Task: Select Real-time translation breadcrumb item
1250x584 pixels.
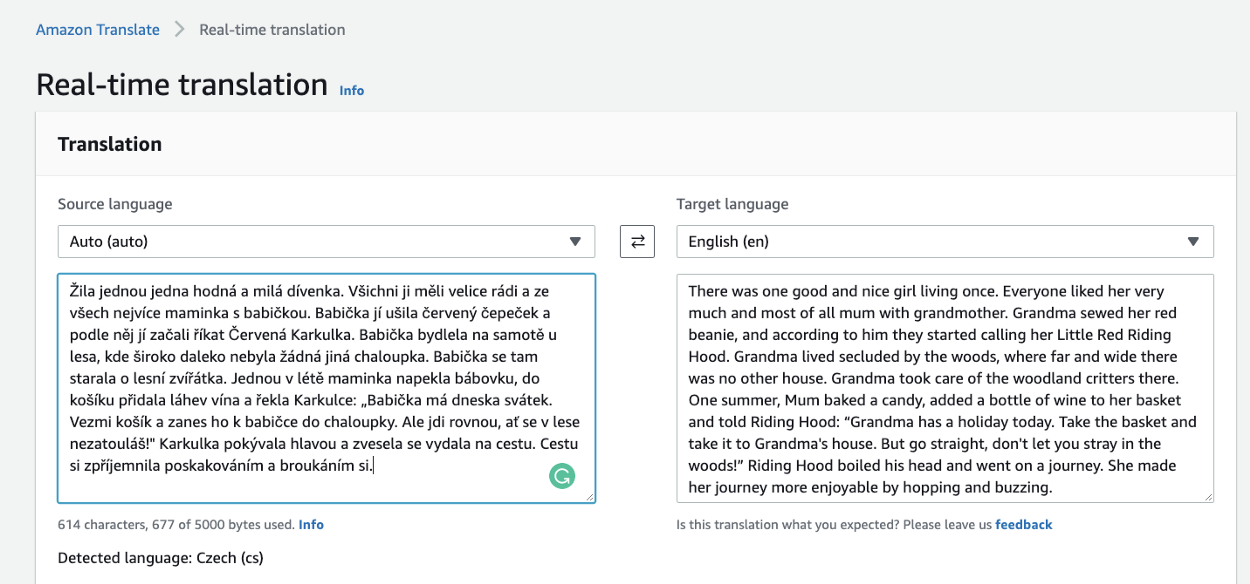Action: [272, 29]
